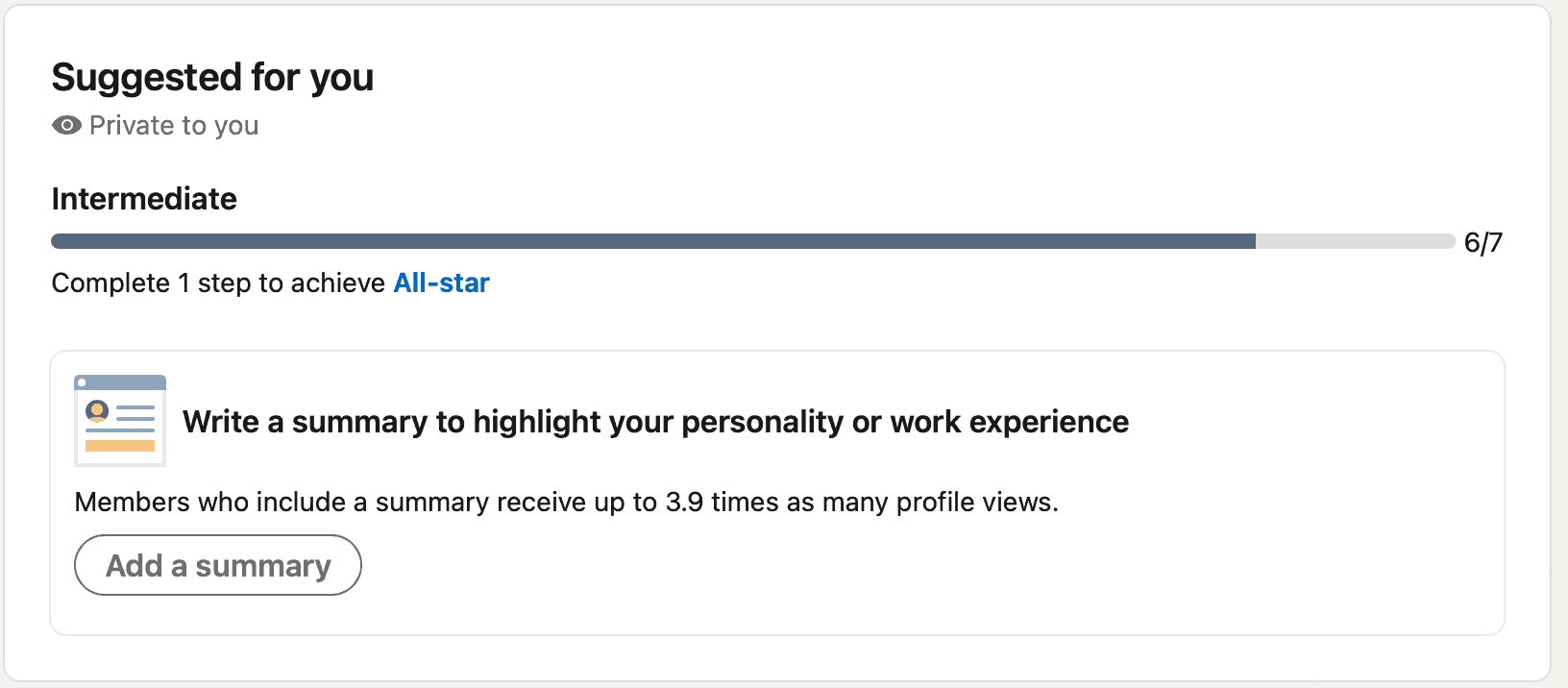Click the Suggested for you heading
The width and height of the screenshot is (1568, 688).
[212, 77]
